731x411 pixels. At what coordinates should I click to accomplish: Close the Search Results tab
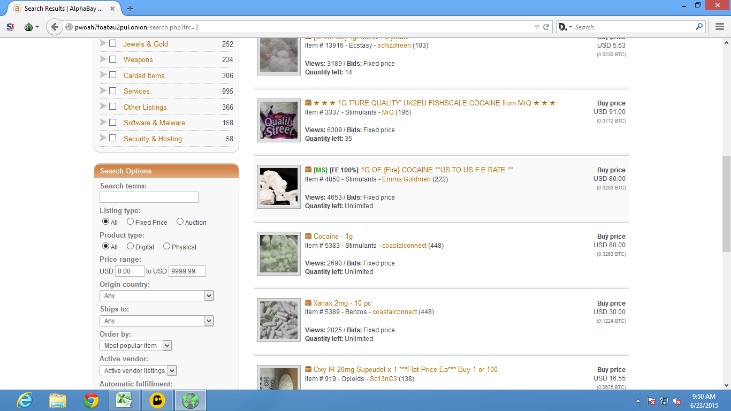pyautogui.click(x=112, y=8)
